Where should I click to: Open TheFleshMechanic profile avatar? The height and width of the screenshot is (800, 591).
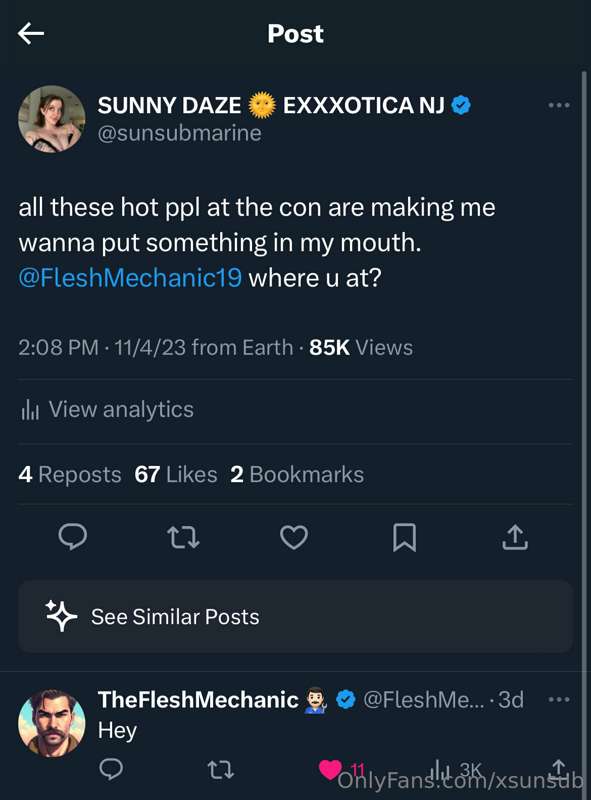[52, 723]
